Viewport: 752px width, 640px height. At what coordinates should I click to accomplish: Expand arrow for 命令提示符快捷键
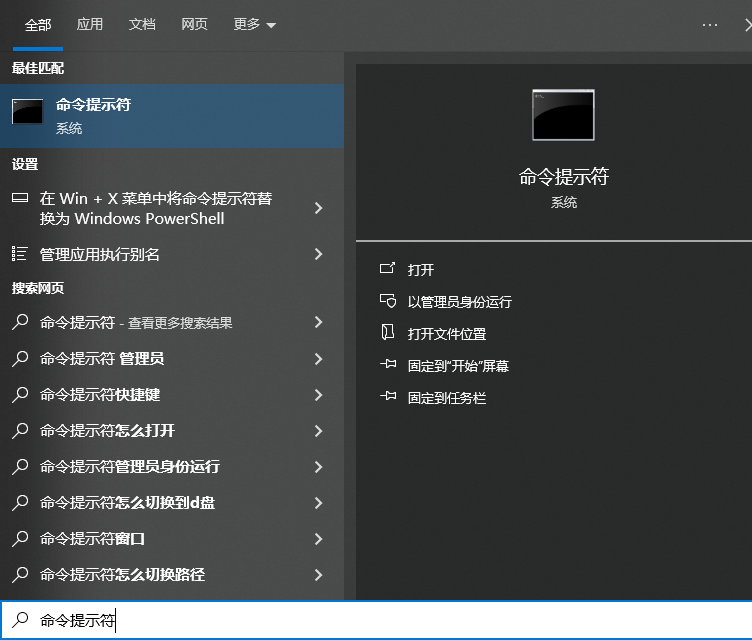[318, 395]
